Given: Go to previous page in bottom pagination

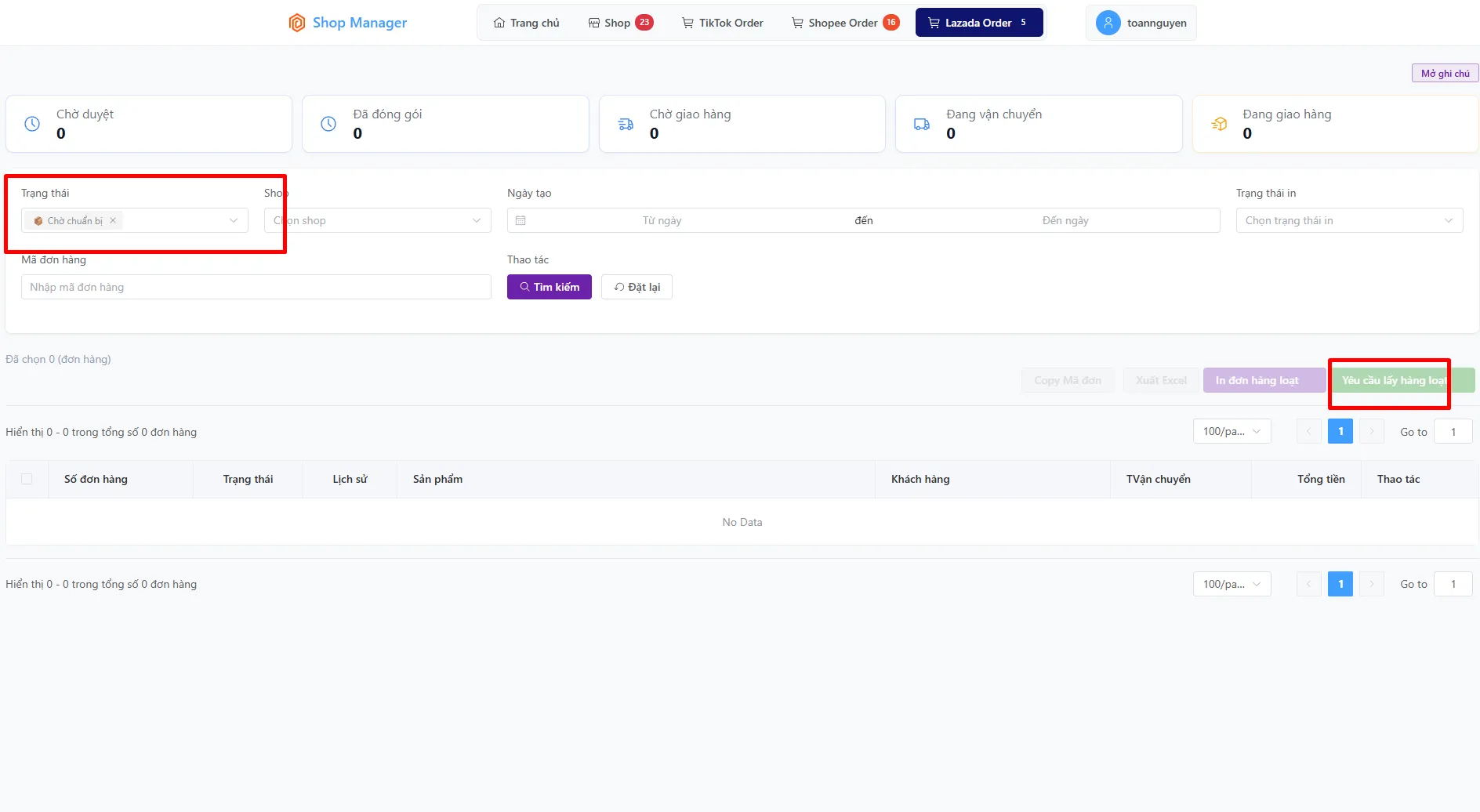Looking at the screenshot, I should (x=1308, y=584).
